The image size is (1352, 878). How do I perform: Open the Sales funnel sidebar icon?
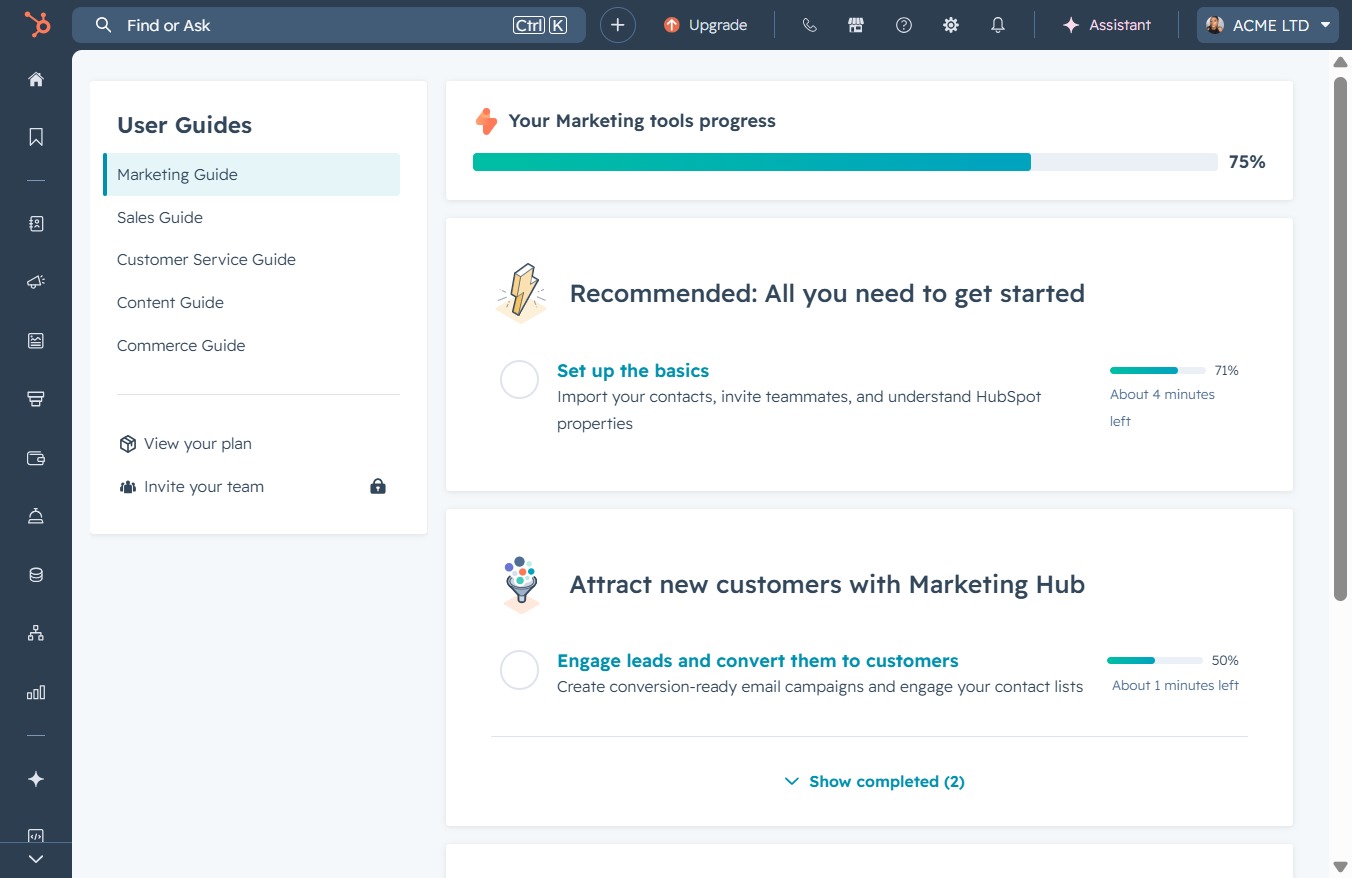[x=36, y=399]
